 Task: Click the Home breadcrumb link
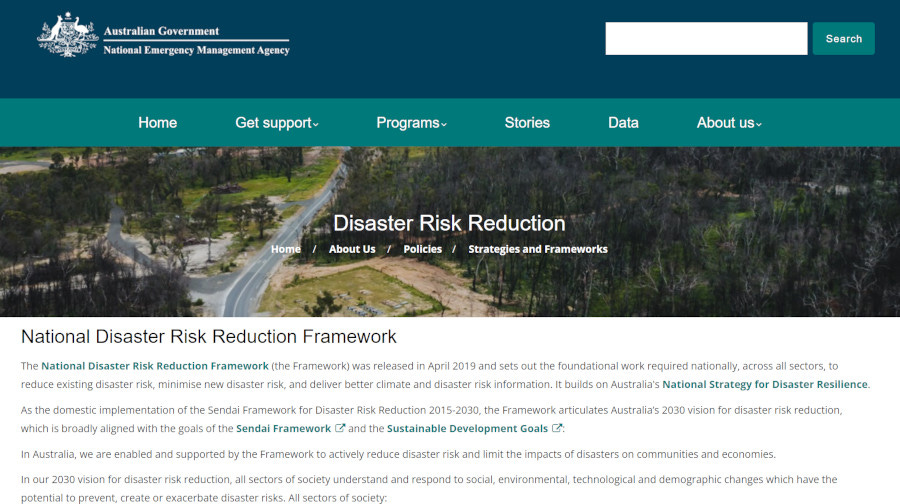point(286,249)
